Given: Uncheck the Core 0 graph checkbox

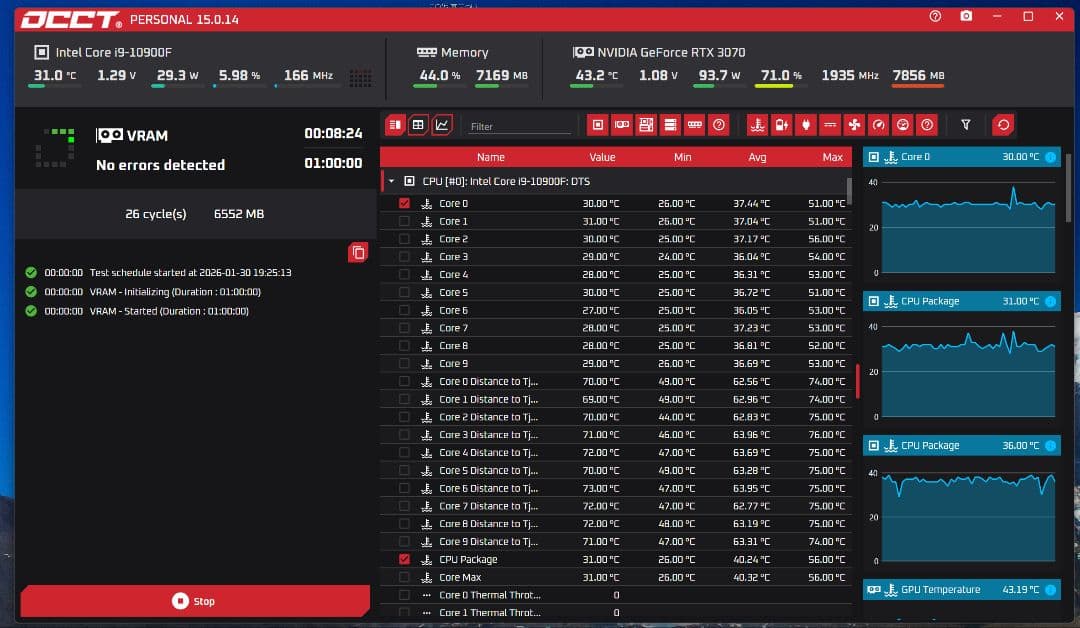Looking at the screenshot, I should pos(404,203).
